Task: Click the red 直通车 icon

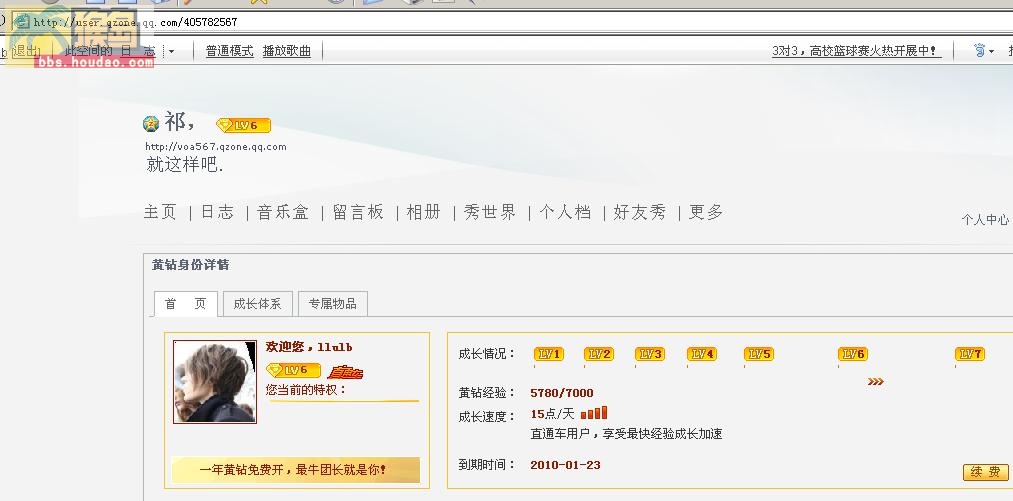Action: (345, 372)
